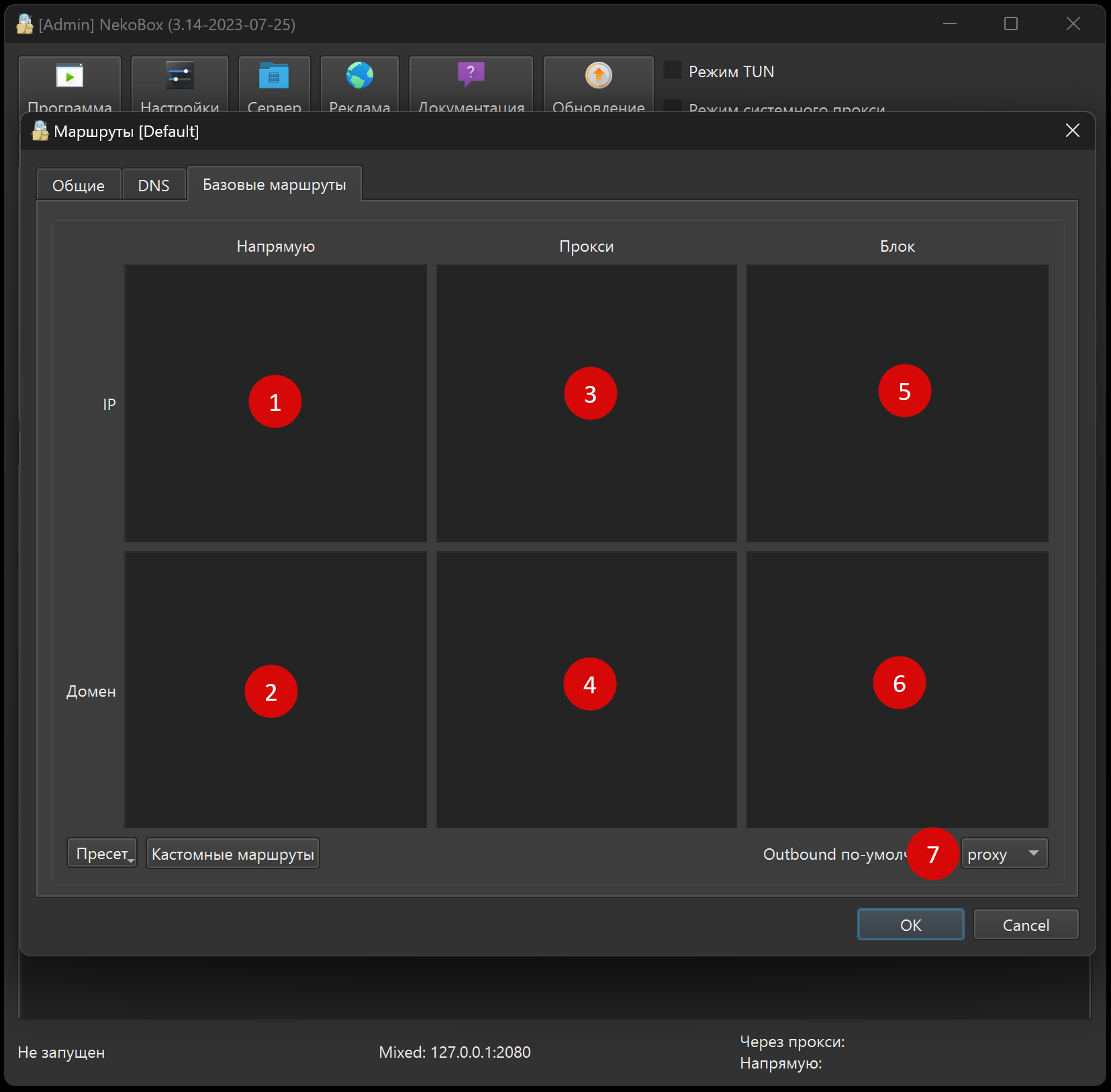1111x1092 pixels.
Task: Click the NekoBox icon in routes dialog title
Action: pos(40,131)
